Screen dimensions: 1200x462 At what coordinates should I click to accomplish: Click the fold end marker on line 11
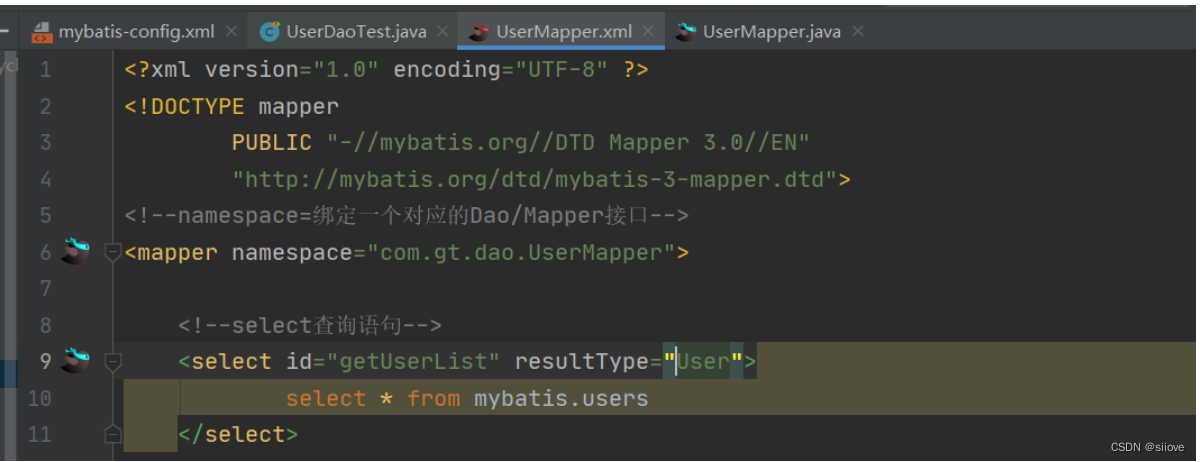click(113, 434)
